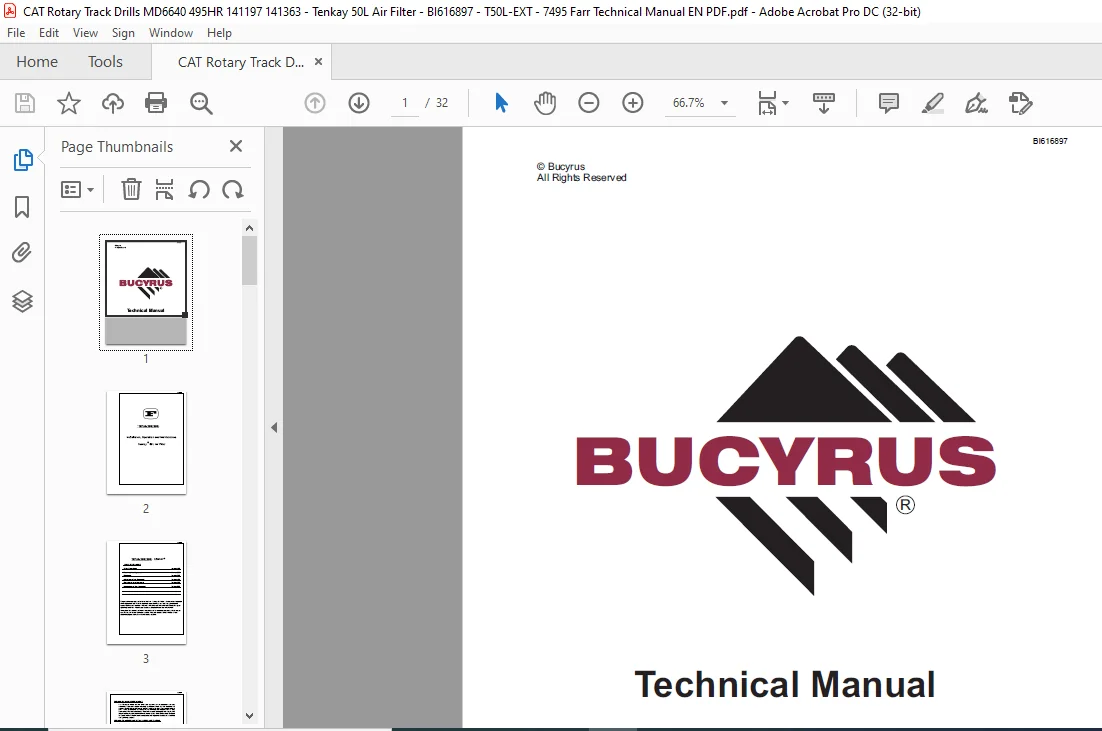
Task: Select the Highlight text tool
Action: point(933,103)
